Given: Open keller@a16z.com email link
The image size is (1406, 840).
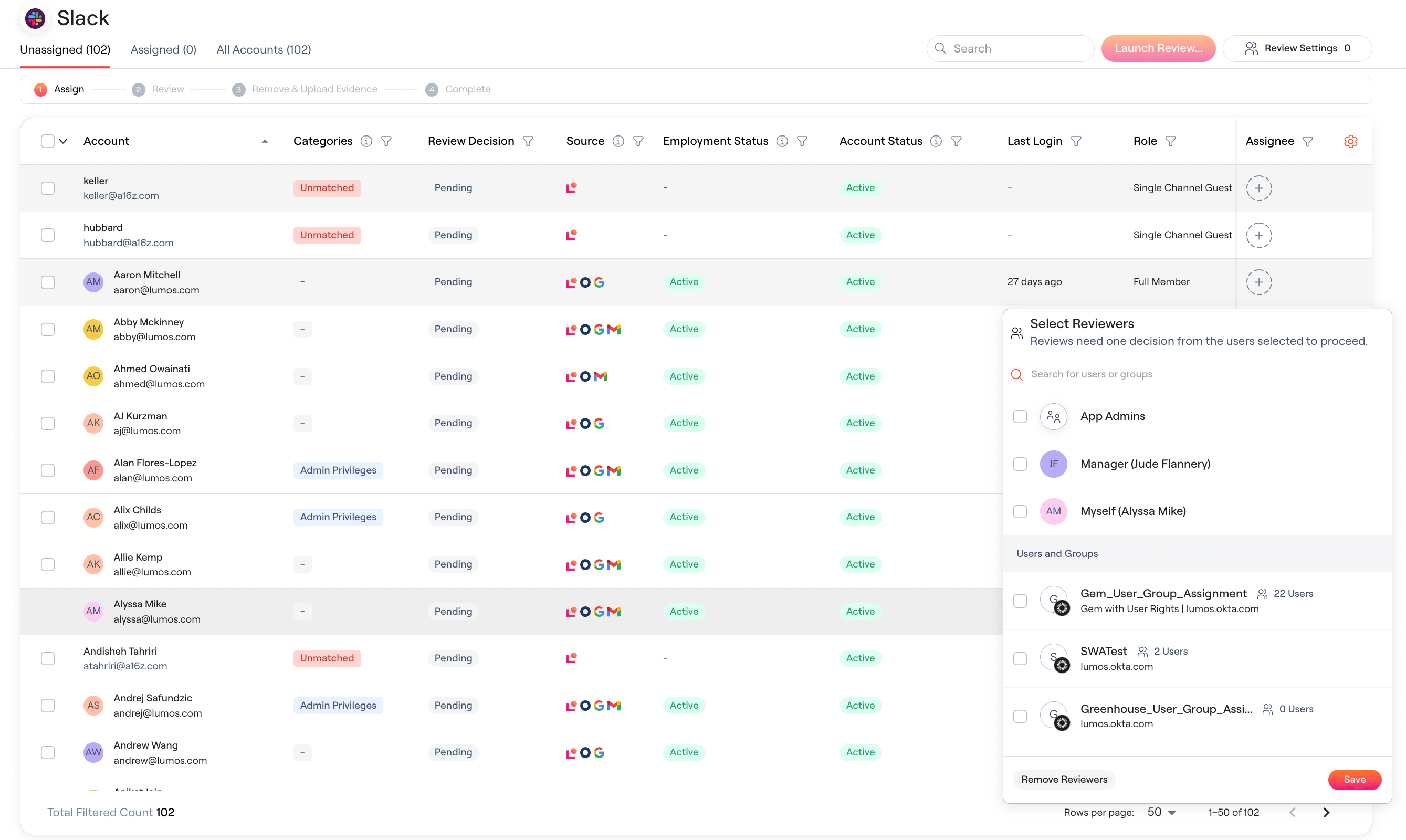Looking at the screenshot, I should click(x=121, y=196).
